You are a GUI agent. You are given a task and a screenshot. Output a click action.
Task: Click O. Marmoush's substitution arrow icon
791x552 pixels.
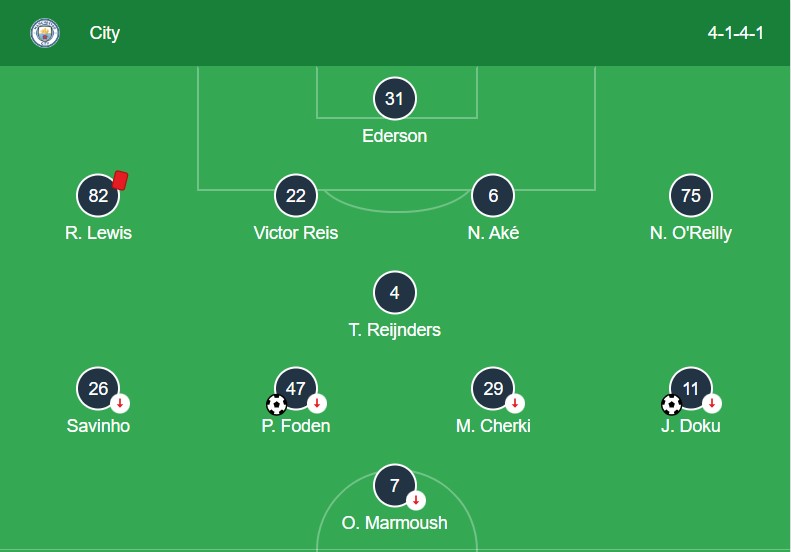(x=416, y=501)
